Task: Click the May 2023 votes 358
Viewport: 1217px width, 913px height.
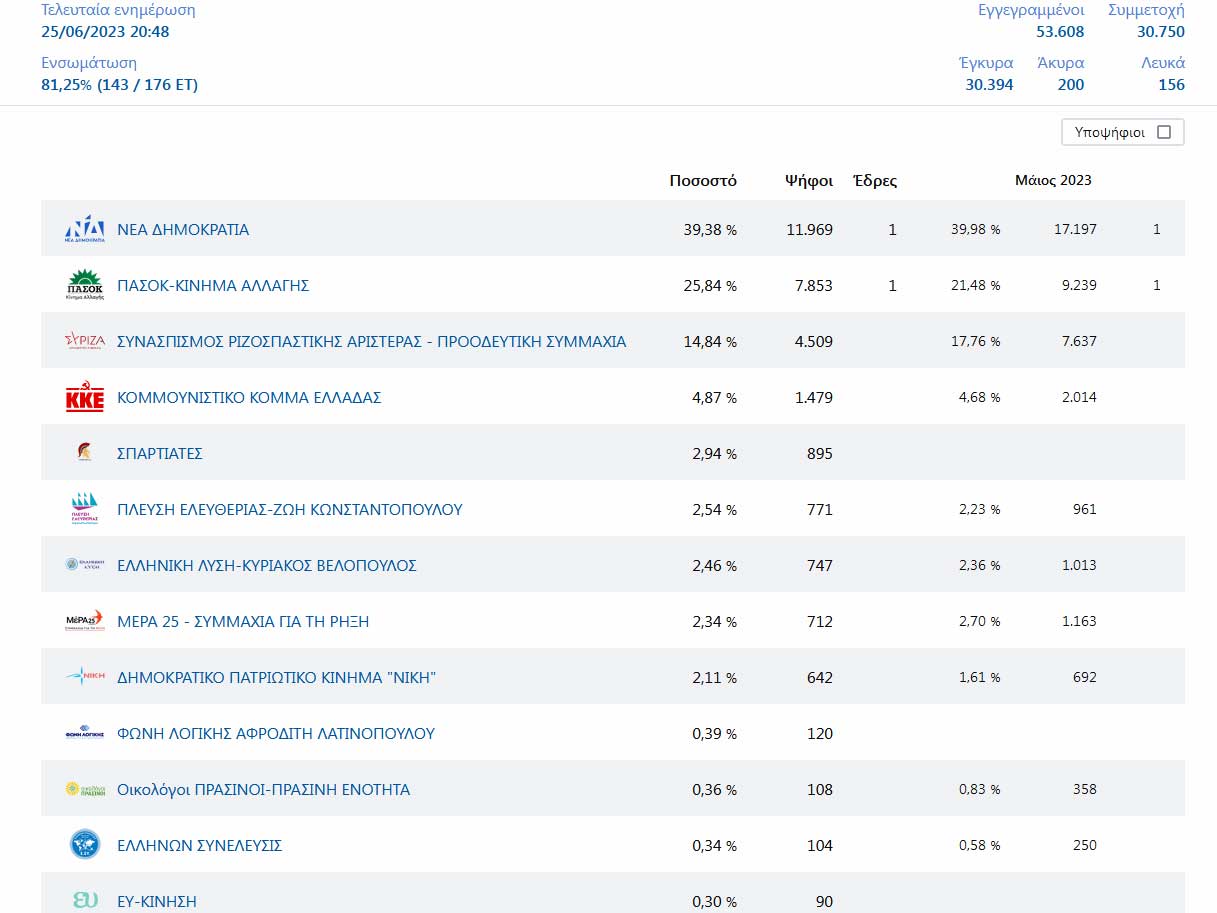Action: 1084,789
